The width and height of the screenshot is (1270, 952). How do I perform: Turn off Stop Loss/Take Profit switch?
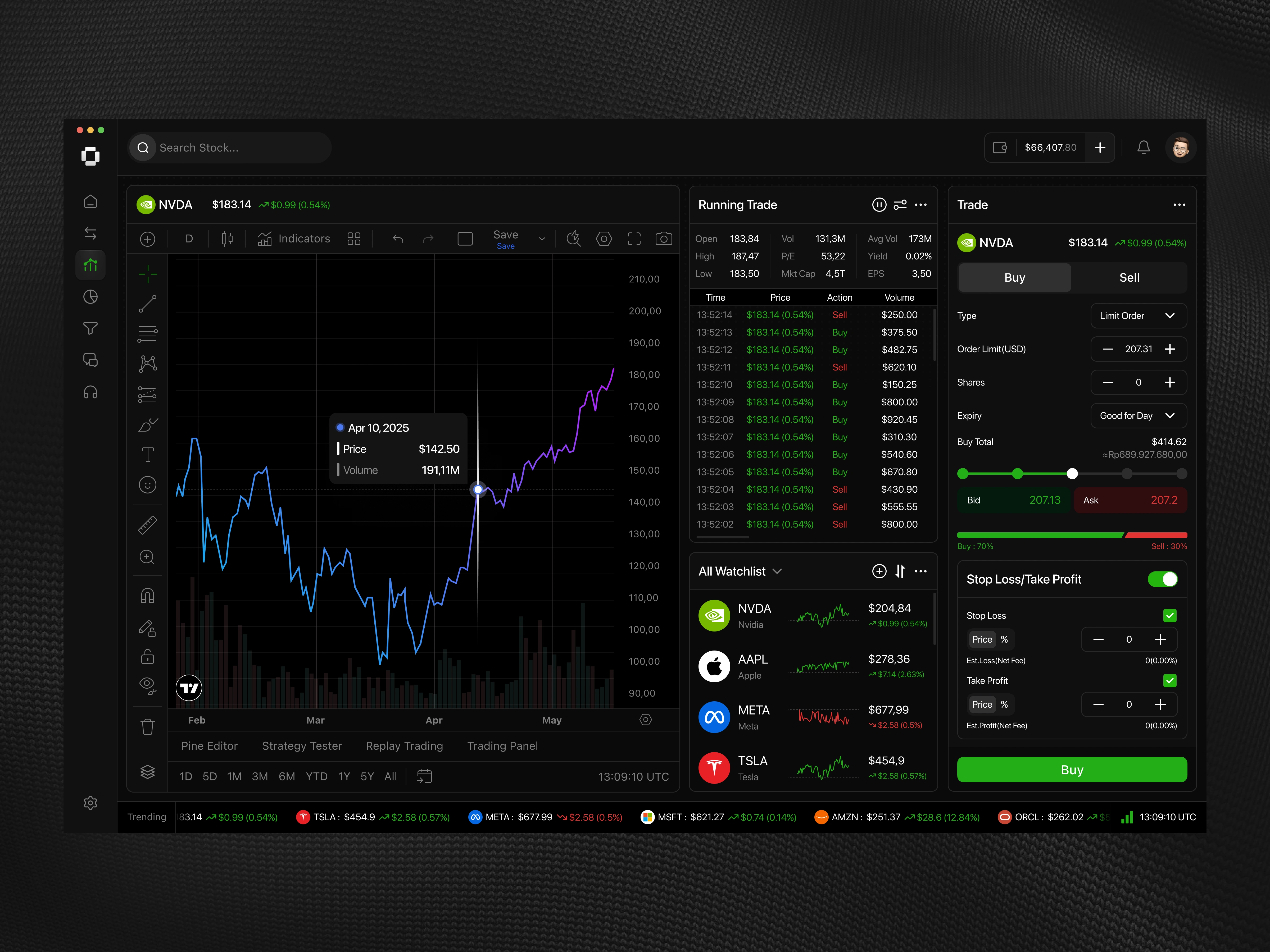point(1162,579)
